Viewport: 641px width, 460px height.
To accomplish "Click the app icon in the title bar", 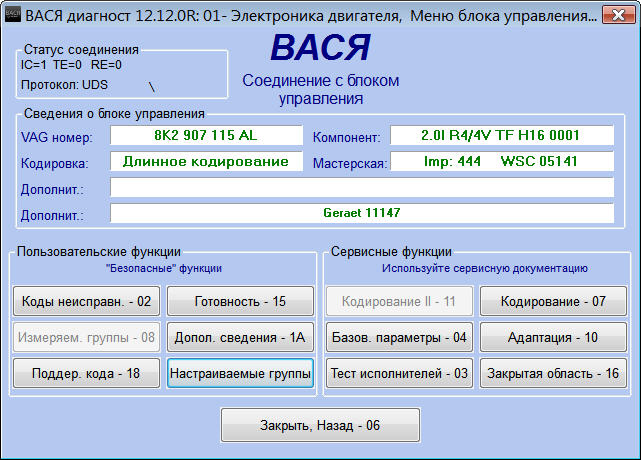I will tap(11, 11).
